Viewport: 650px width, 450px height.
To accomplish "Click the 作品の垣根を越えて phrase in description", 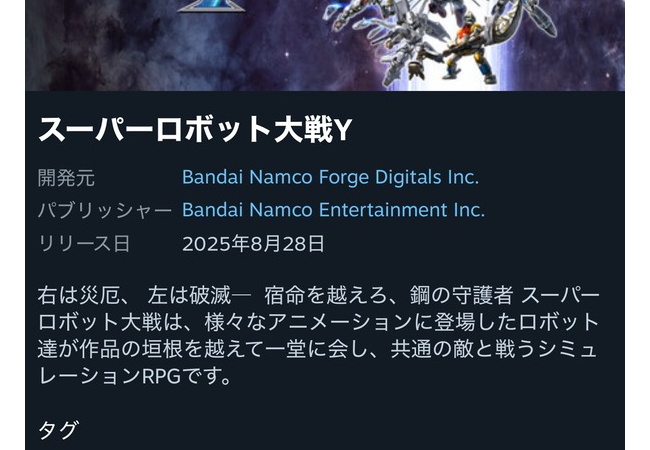I will [x=171, y=350].
